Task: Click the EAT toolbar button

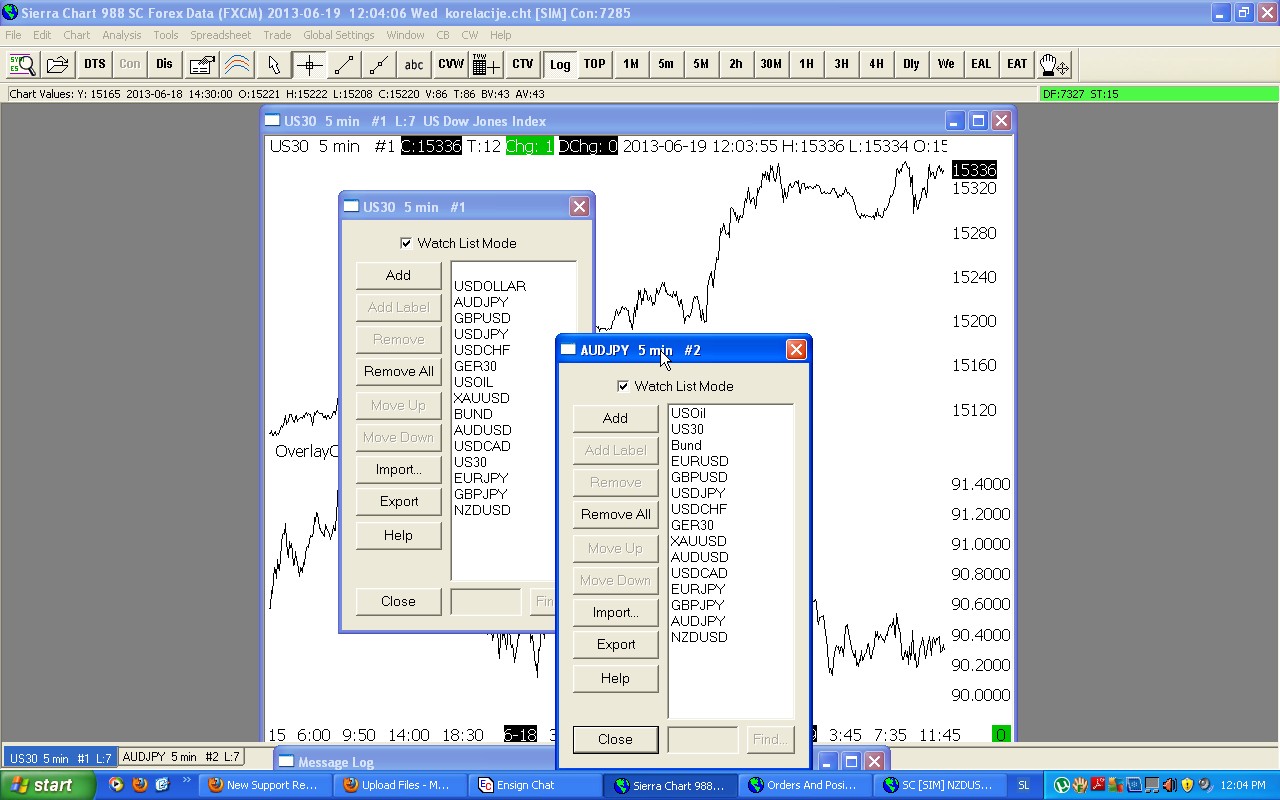Action: pos(1017,65)
